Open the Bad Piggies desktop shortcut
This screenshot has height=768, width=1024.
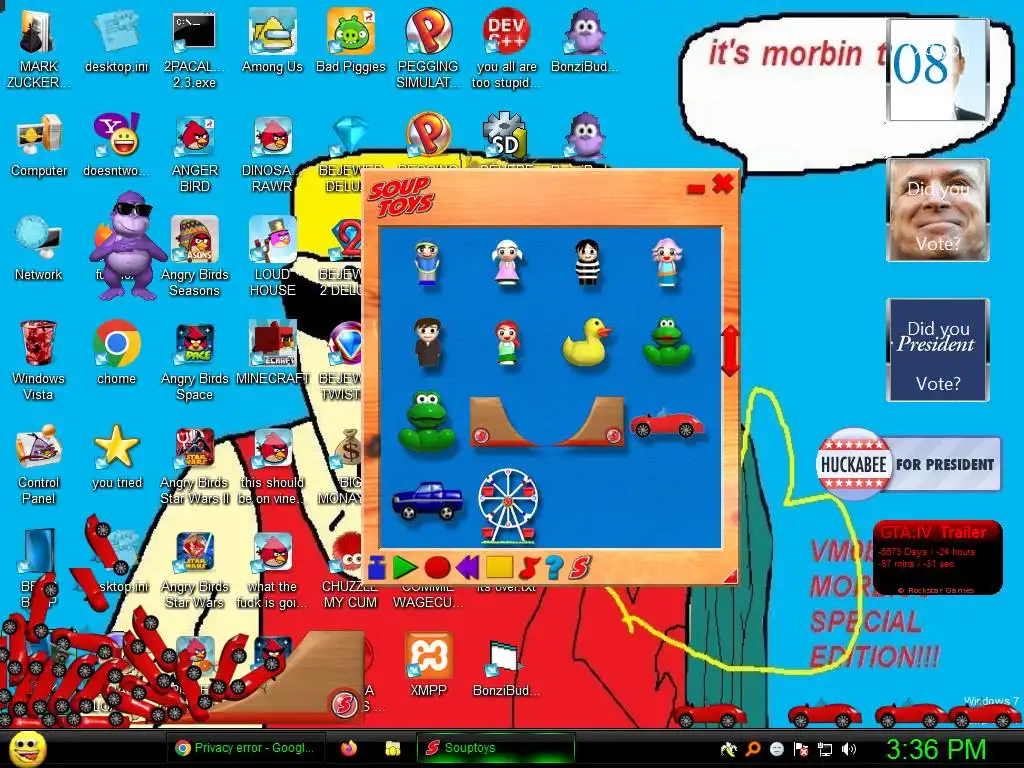coord(351,40)
